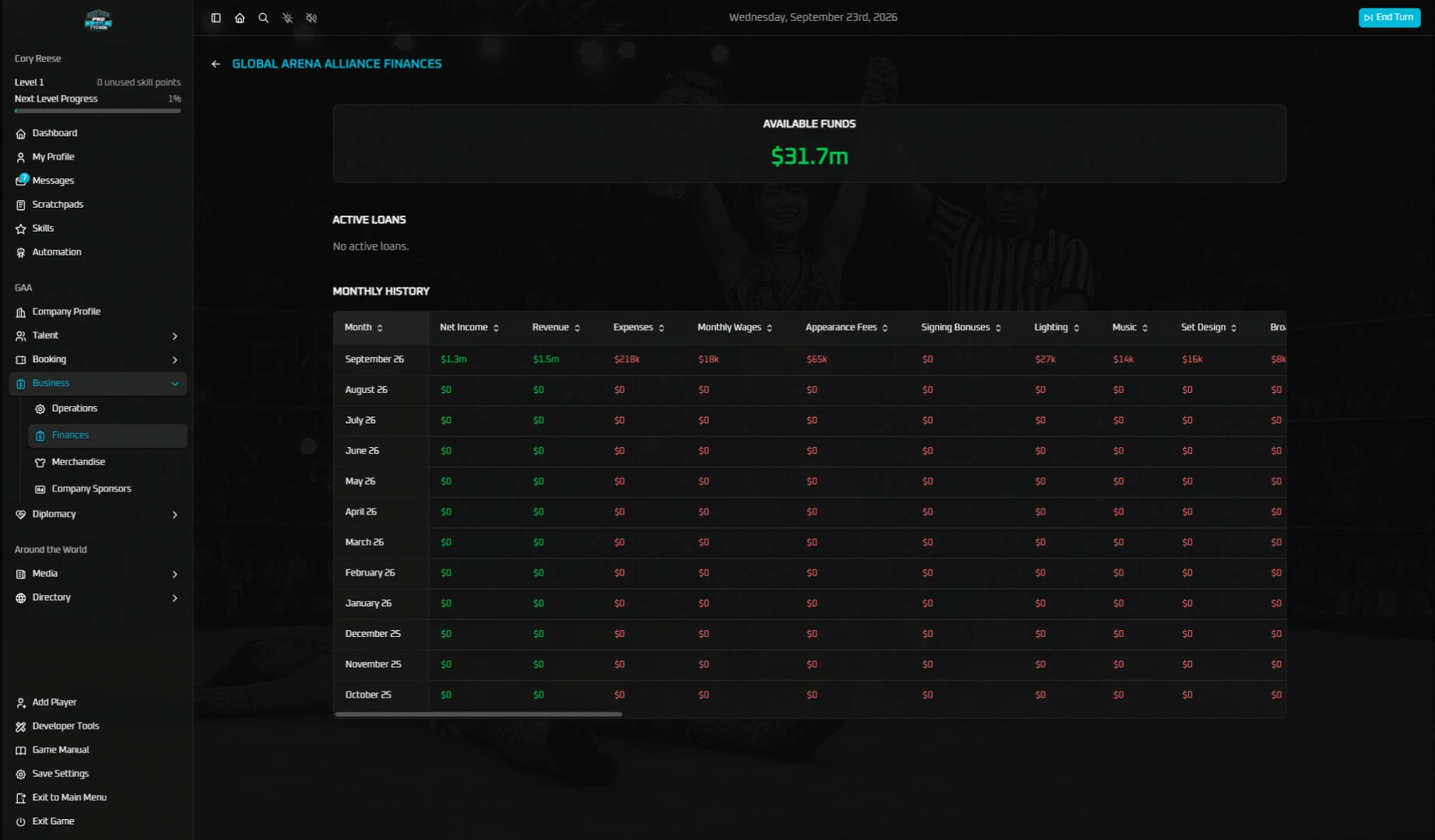1435x840 pixels.
Task: Go back using the arrow beside finances title
Action: pyautogui.click(x=216, y=64)
